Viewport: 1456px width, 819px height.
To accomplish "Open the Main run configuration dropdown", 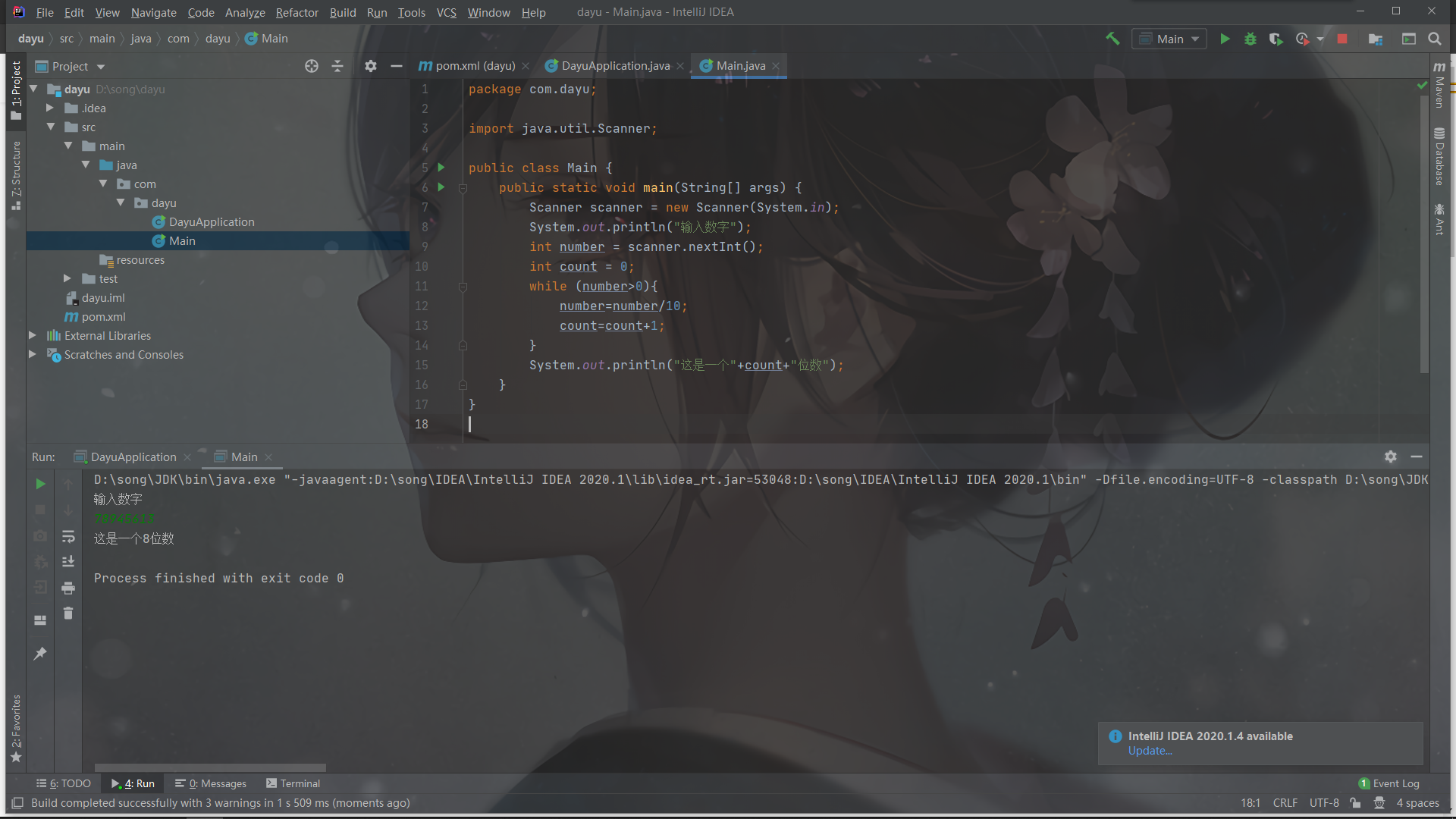I will [1169, 39].
